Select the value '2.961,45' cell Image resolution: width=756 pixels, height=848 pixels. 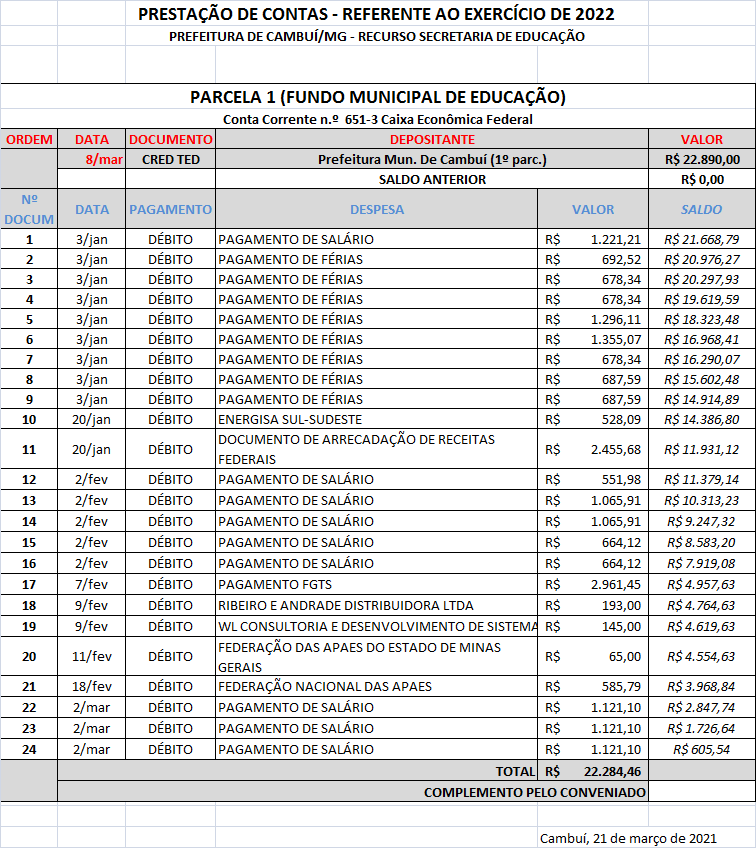[593, 584]
